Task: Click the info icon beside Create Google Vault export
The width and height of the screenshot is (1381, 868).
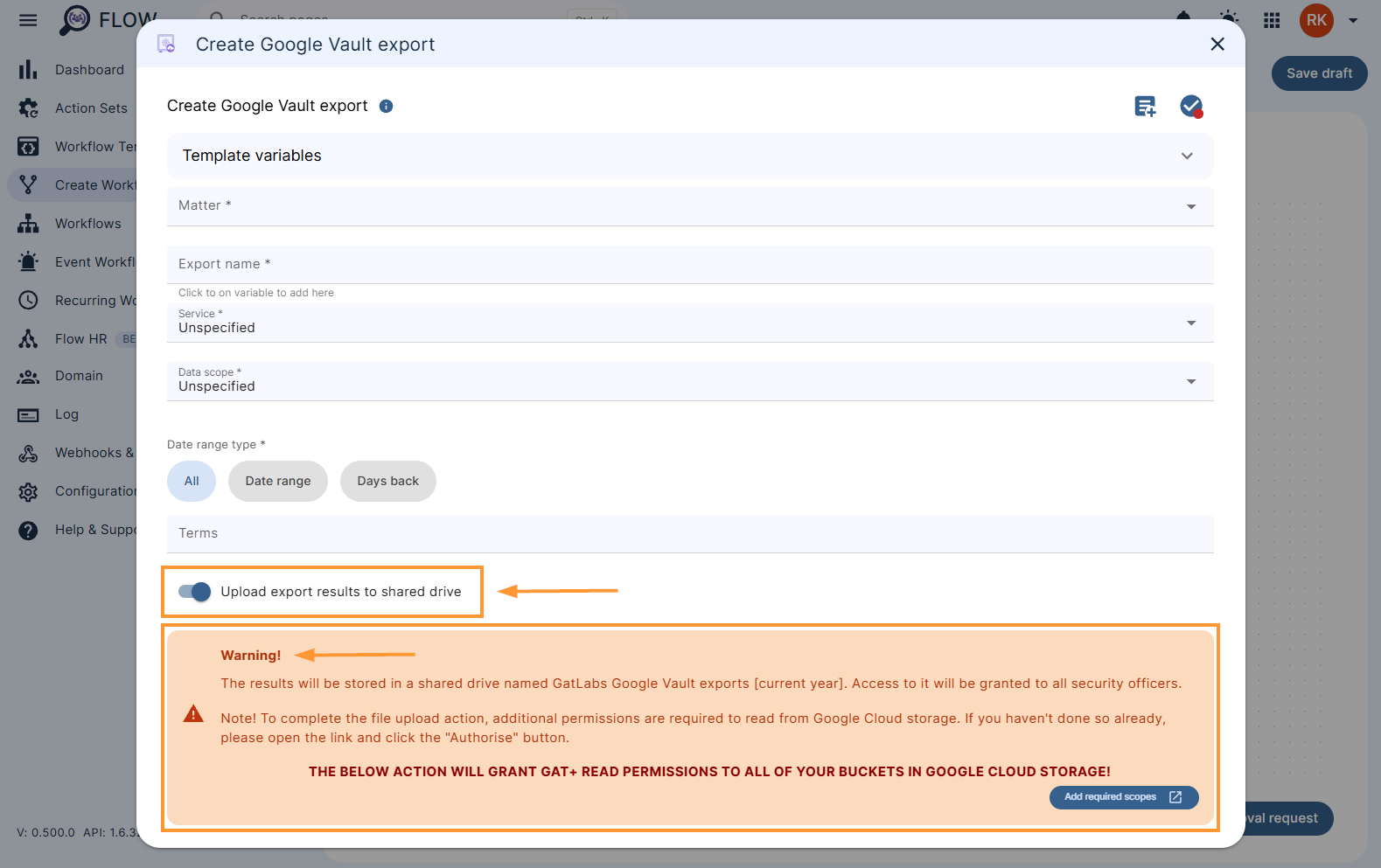Action: pyautogui.click(x=386, y=106)
